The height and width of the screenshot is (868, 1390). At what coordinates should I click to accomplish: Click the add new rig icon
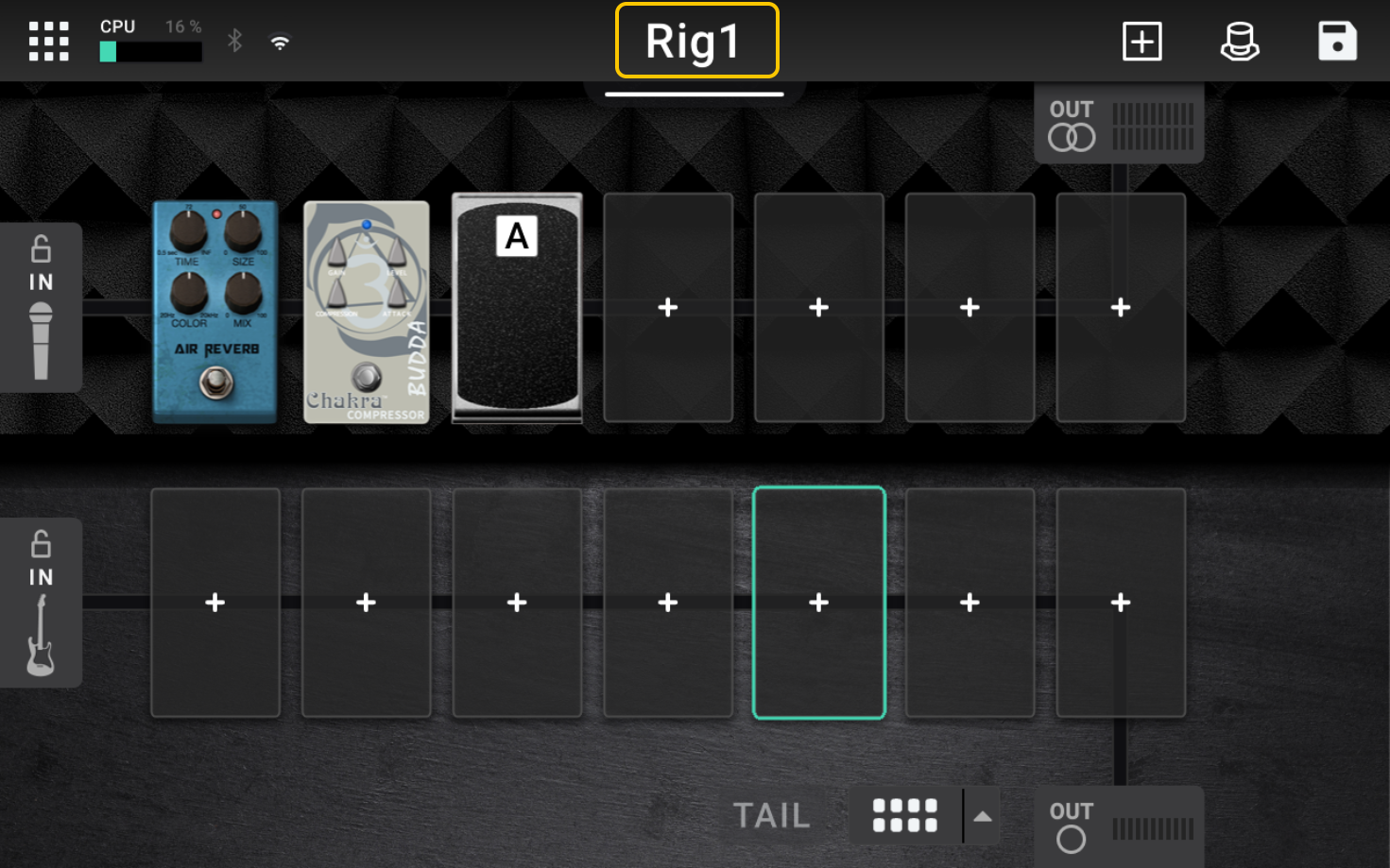tap(1141, 42)
